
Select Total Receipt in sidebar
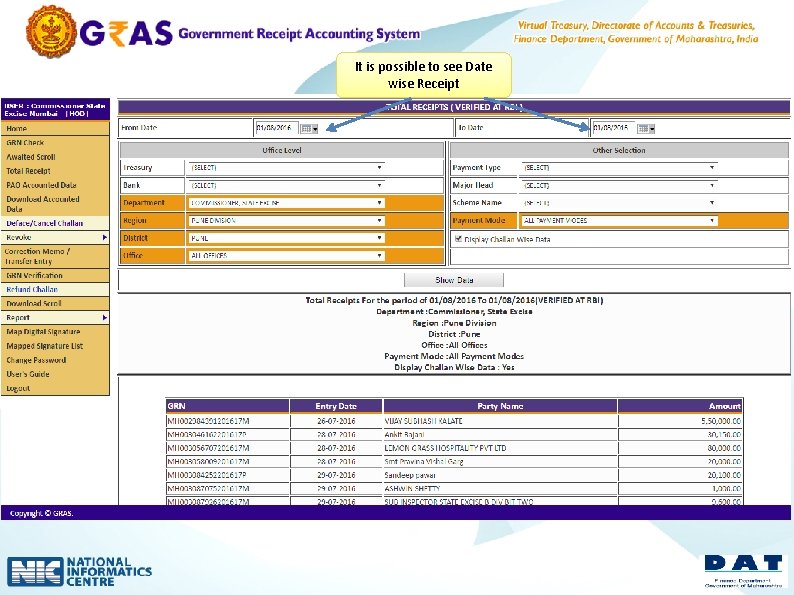click(x=55, y=171)
